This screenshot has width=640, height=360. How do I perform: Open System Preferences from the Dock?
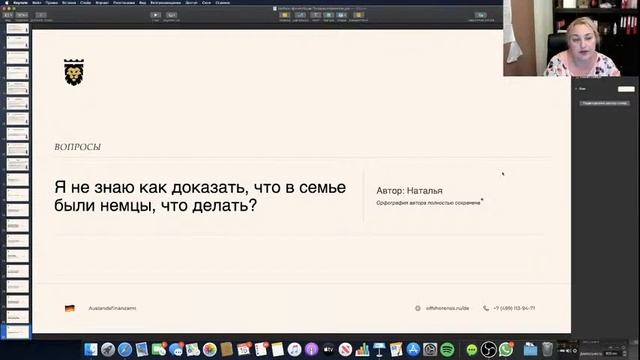pos(430,350)
